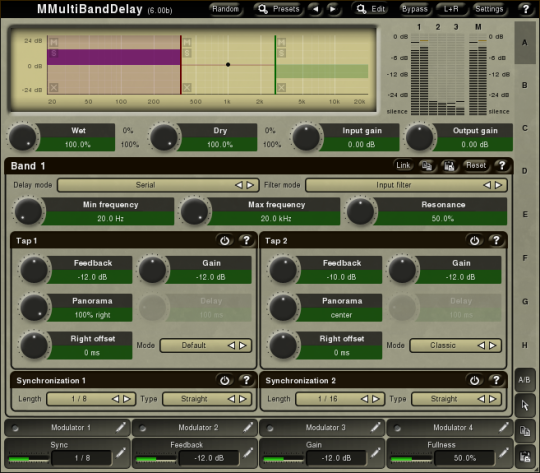The width and height of the screenshot is (540, 473).
Task: Open the main help question mark
Action: 526,9
